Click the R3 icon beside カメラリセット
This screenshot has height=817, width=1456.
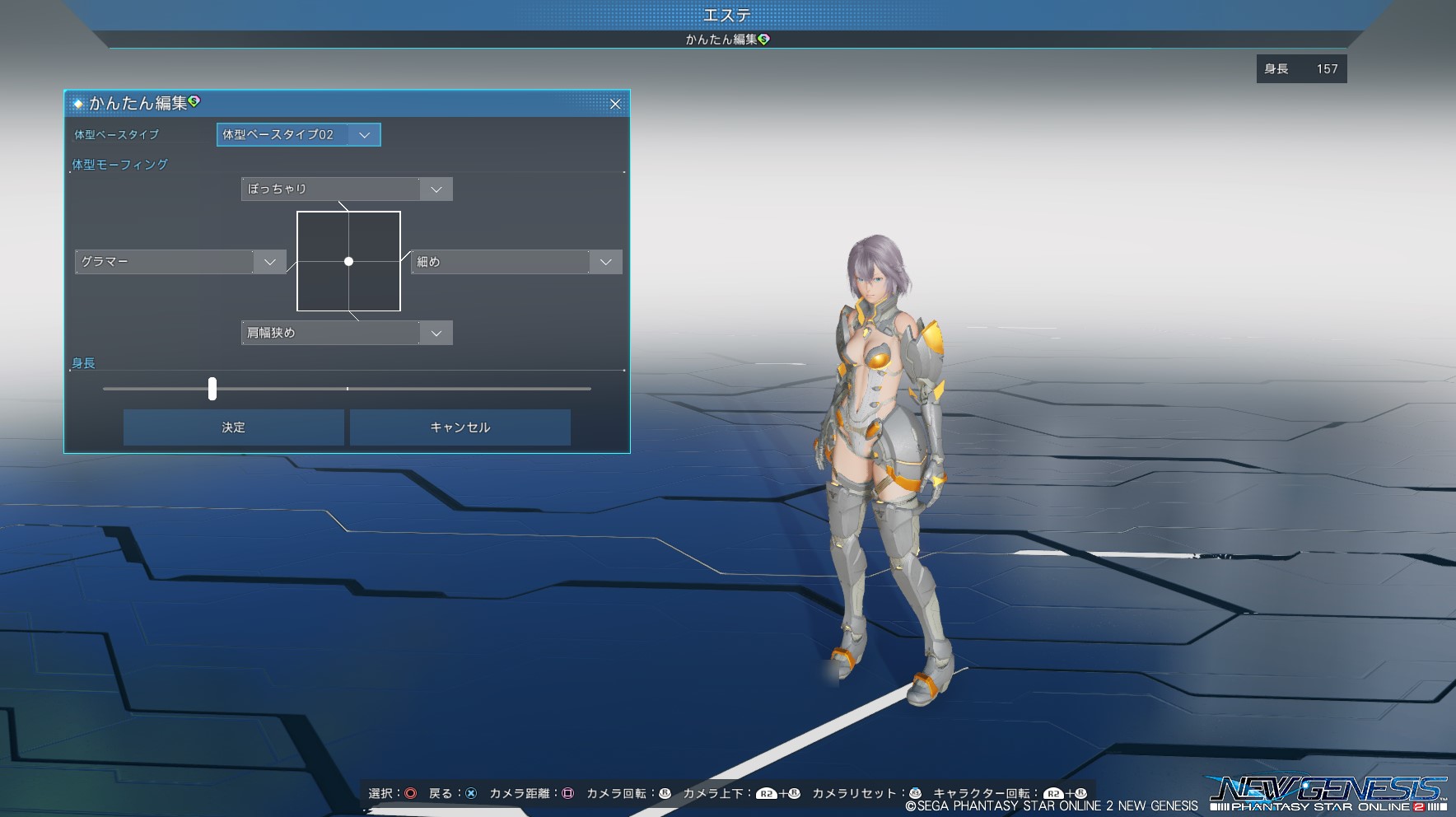[x=915, y=793]
